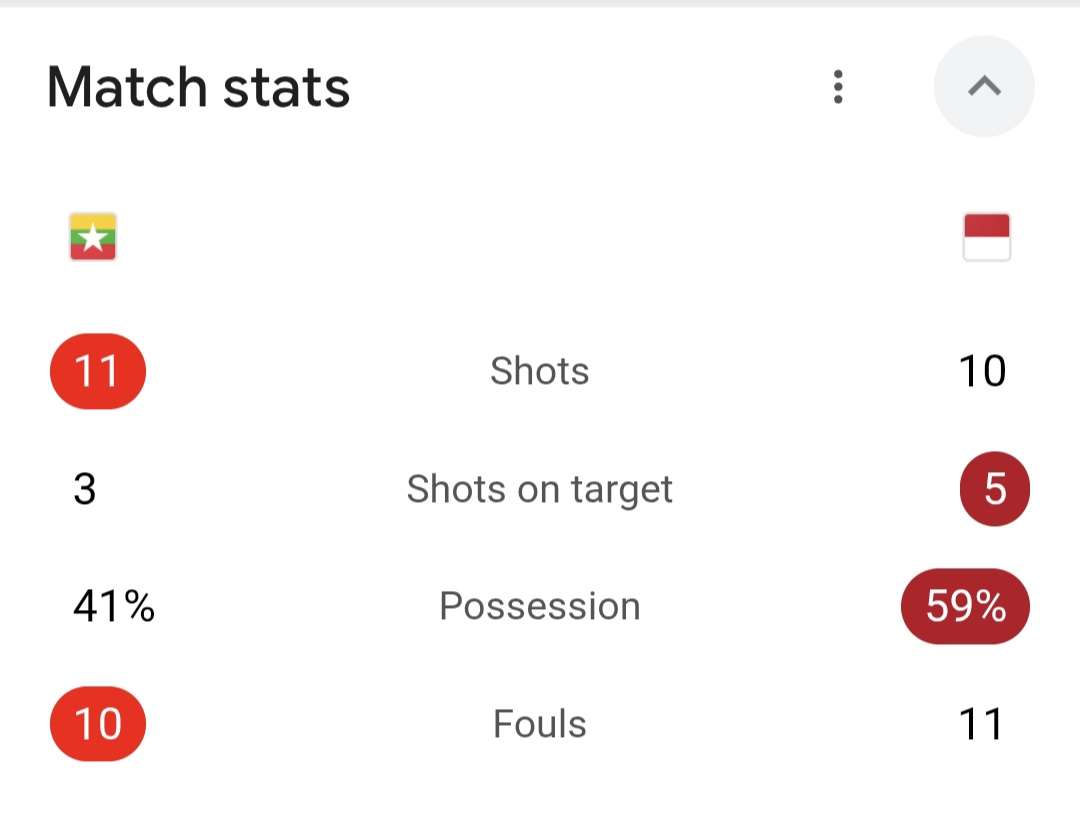Click the Shots stat label
Image resolution: width=1080 pixels, height=832 pixels.
click(539, 371)
